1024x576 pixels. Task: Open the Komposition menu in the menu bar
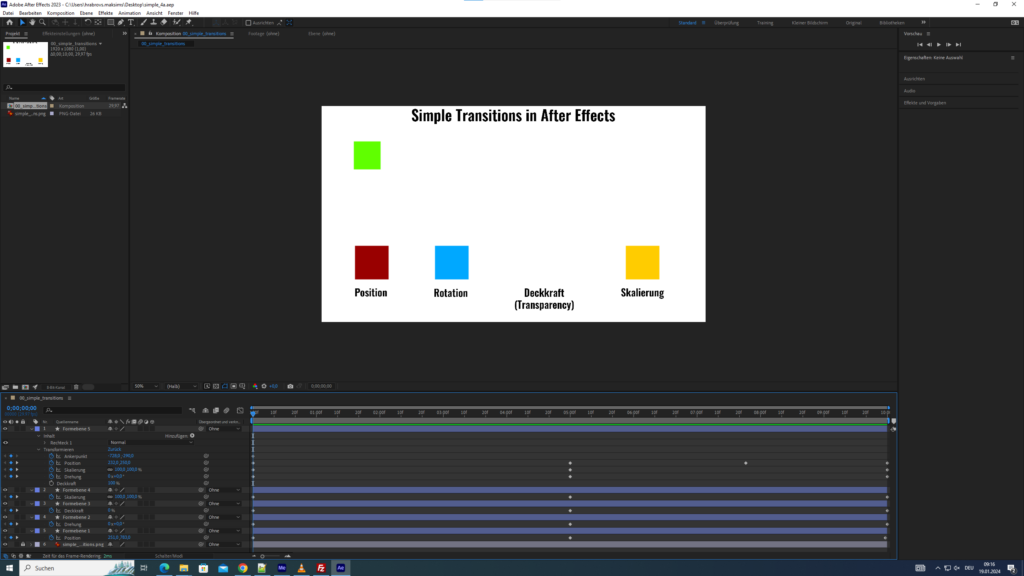click(x=58, y=12)
